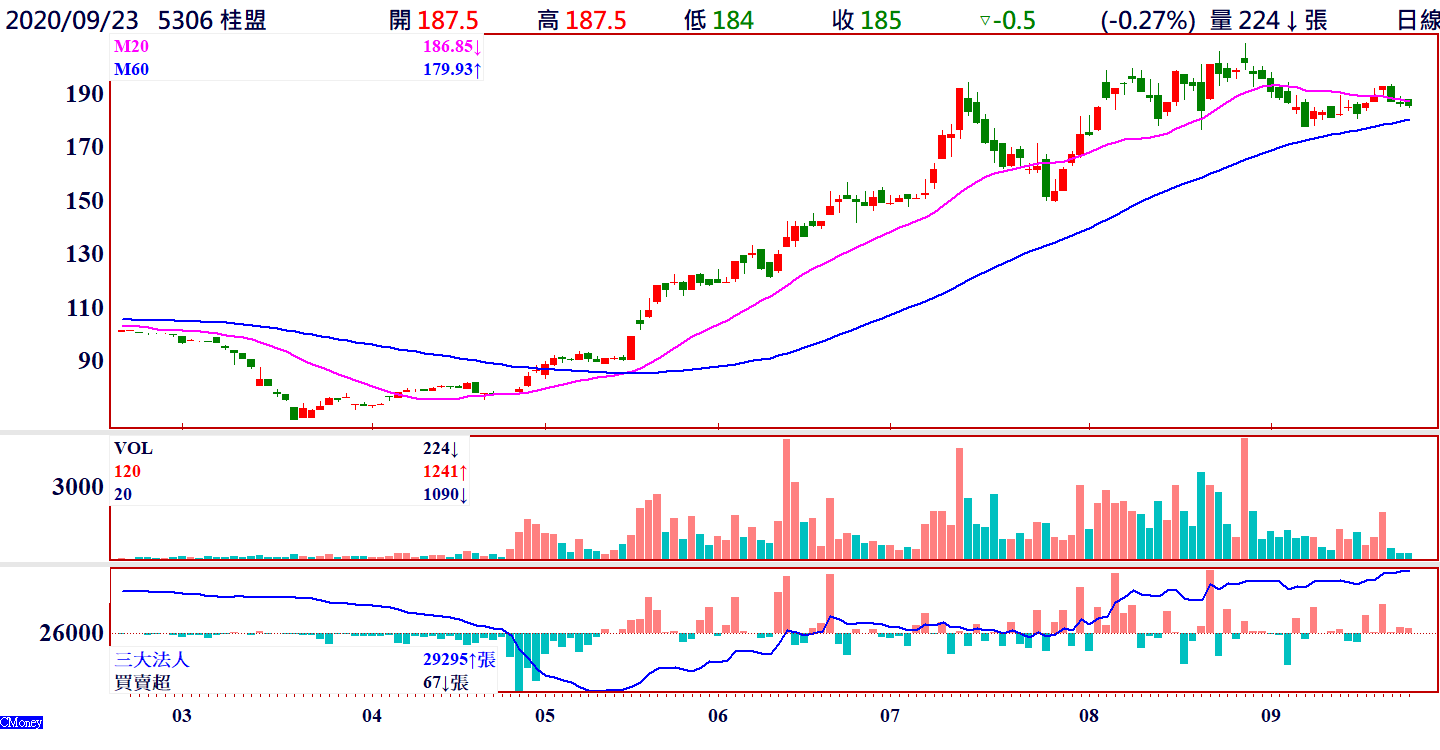Click the 05 month marker on time axis
1440x750 pixels.
[544, 716]
